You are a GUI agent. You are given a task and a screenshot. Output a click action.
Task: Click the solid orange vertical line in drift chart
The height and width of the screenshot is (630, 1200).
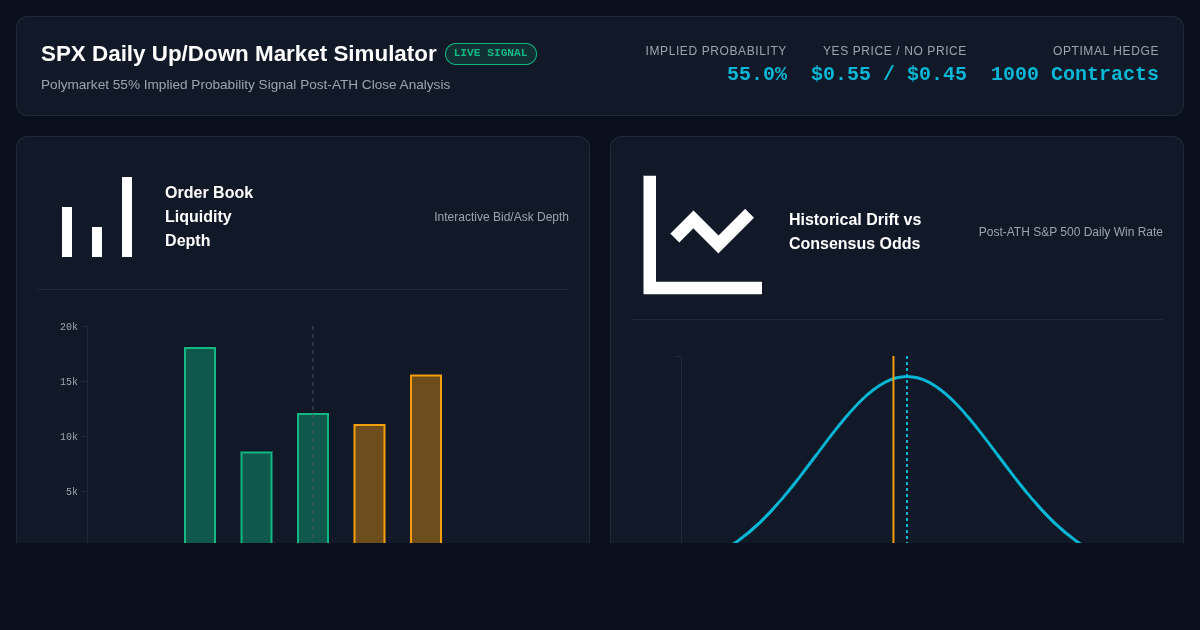point(894,450)
